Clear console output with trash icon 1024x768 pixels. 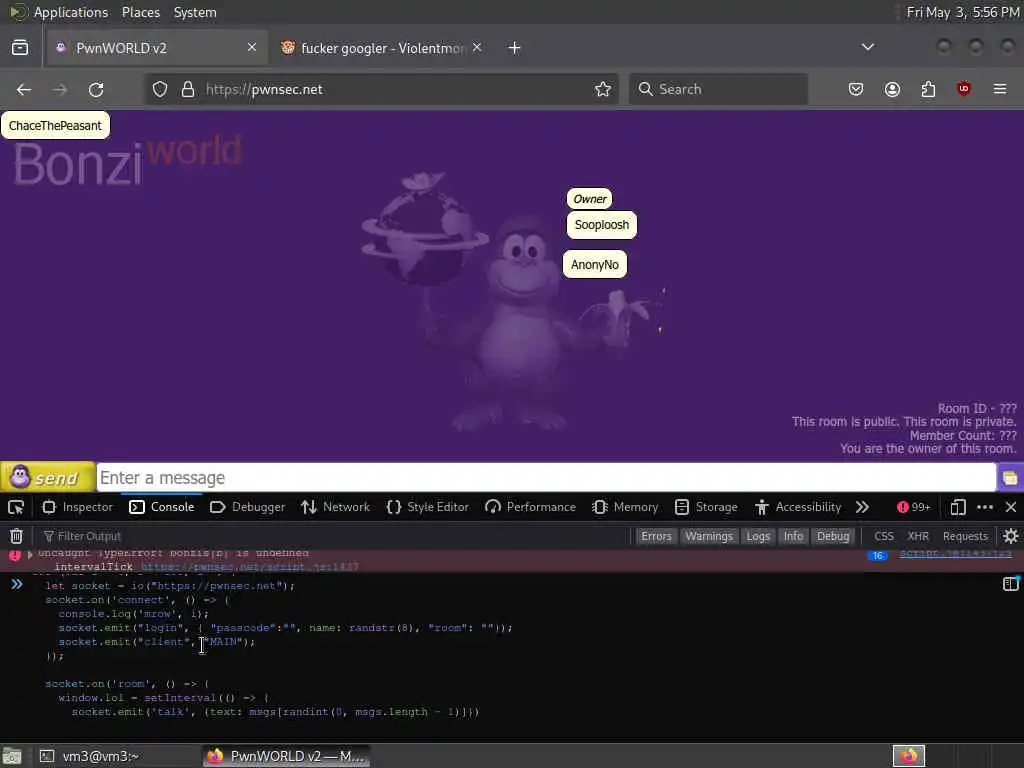(x=16, y=536)
